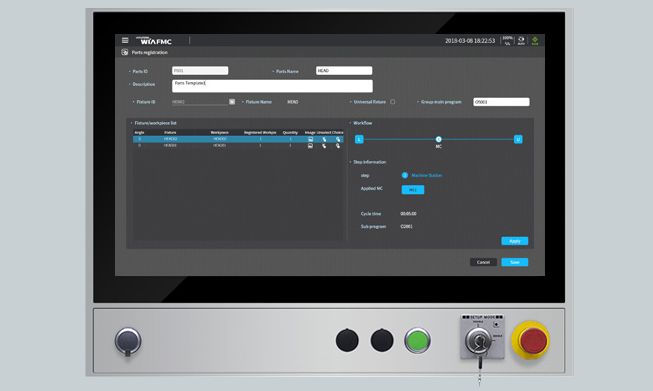Toggle the MC1 applied machine button
The width and height of the screenshot is (653, 391).
click(413, 190)
